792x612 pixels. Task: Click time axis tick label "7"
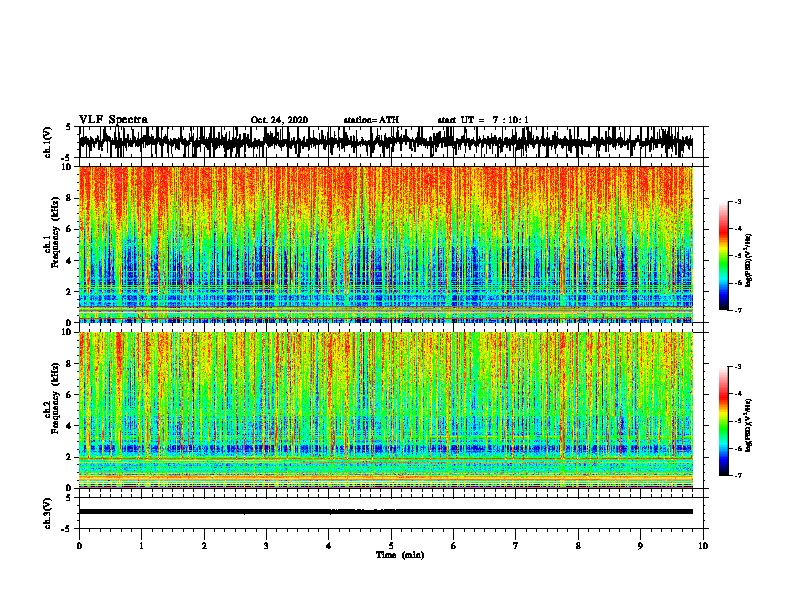[516, 546]
